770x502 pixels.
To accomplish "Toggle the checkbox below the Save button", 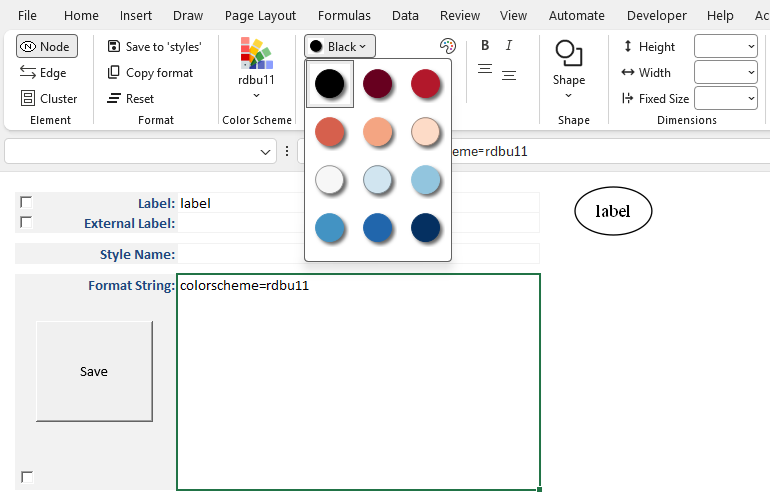I will click(x=27, y=476).
